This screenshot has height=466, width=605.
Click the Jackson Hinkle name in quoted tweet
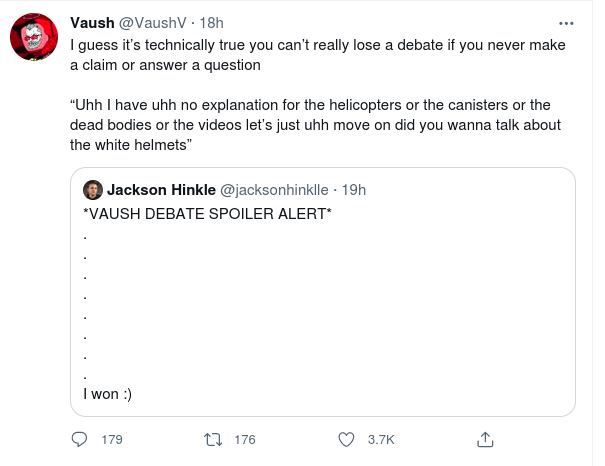(x=159, y=190)
